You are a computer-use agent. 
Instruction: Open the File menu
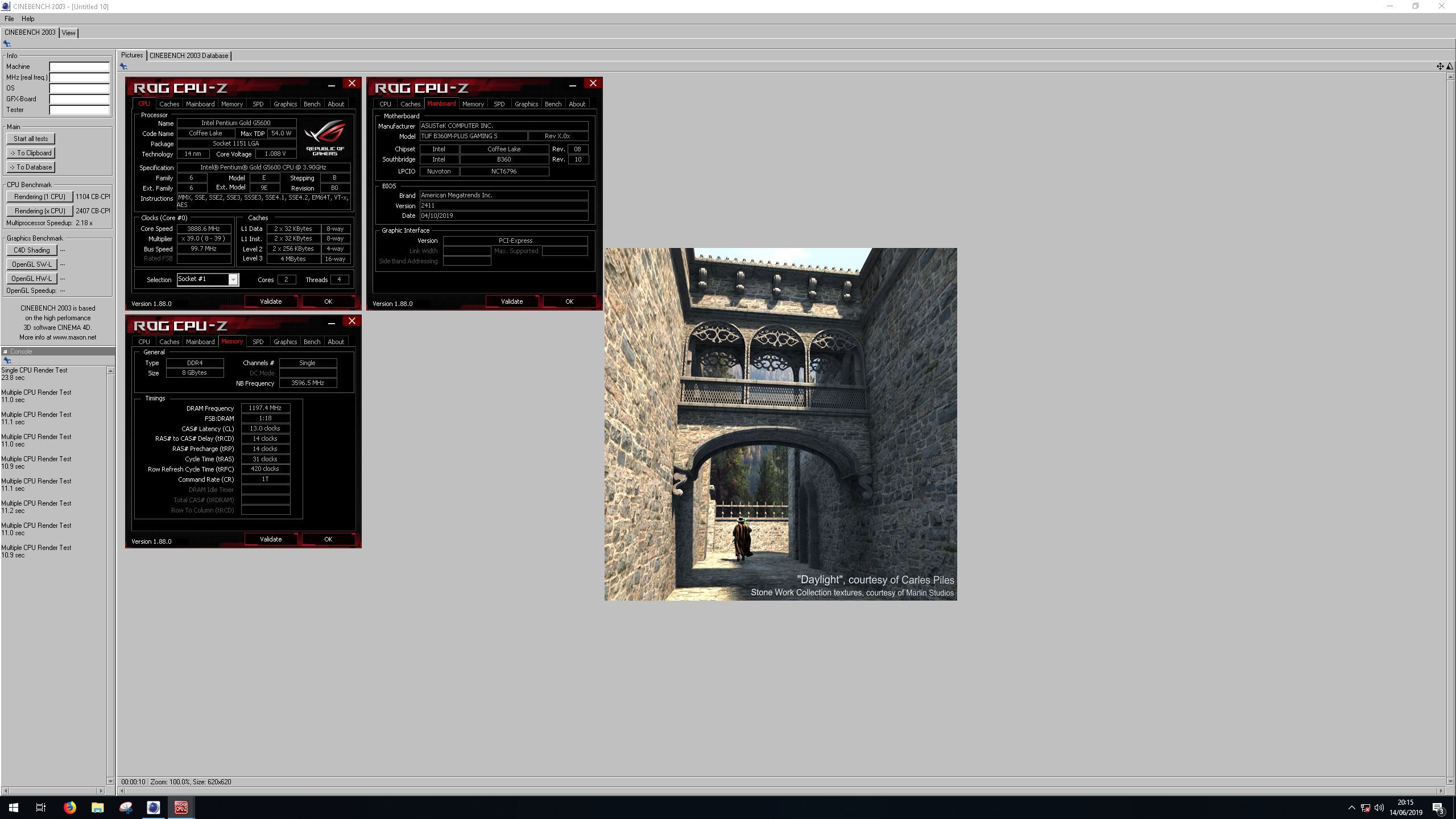coord(9,19)
